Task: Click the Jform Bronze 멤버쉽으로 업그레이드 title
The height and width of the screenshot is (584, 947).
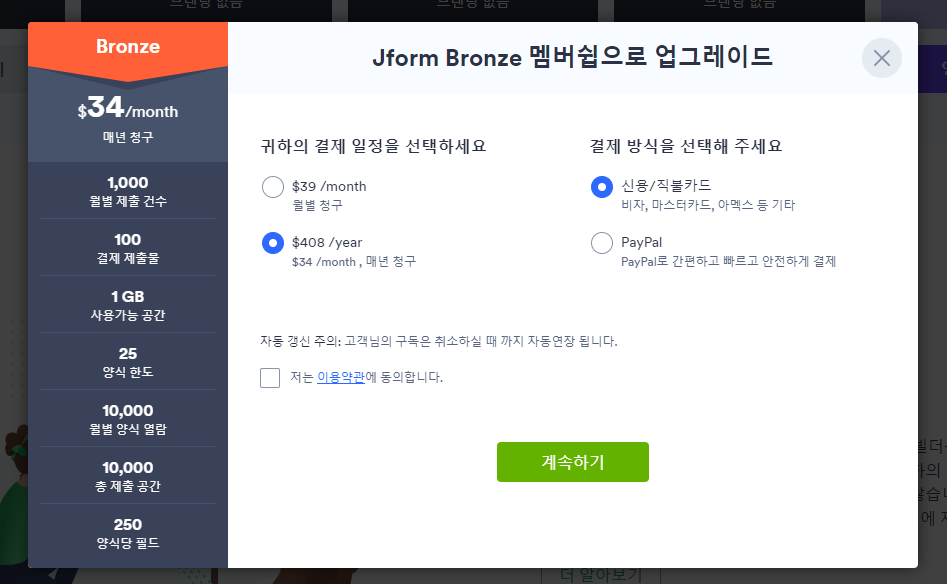Action: tap(572, 57)
